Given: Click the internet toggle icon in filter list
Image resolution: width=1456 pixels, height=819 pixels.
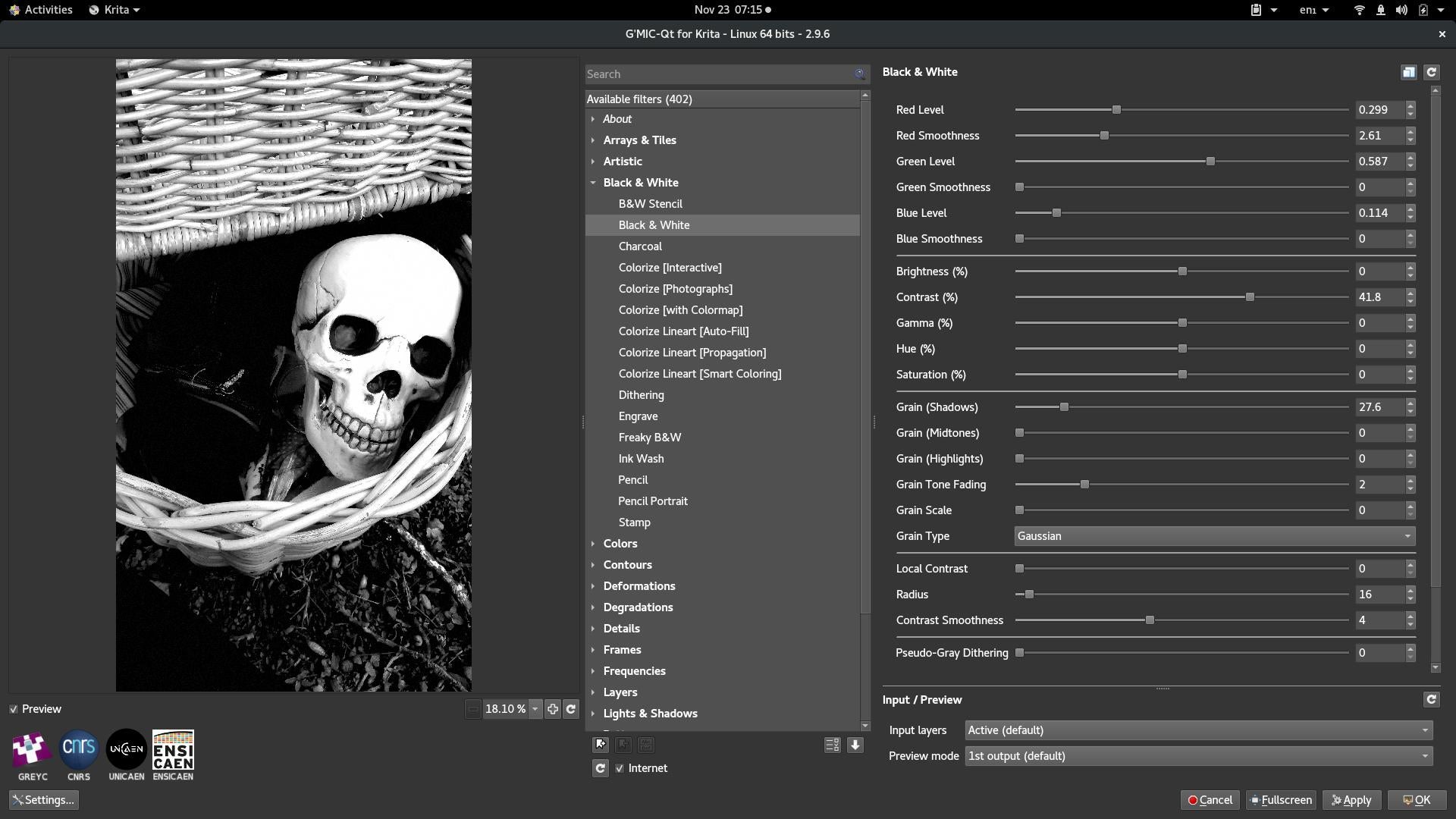Looking at the screenshot, I should [619, 768].
